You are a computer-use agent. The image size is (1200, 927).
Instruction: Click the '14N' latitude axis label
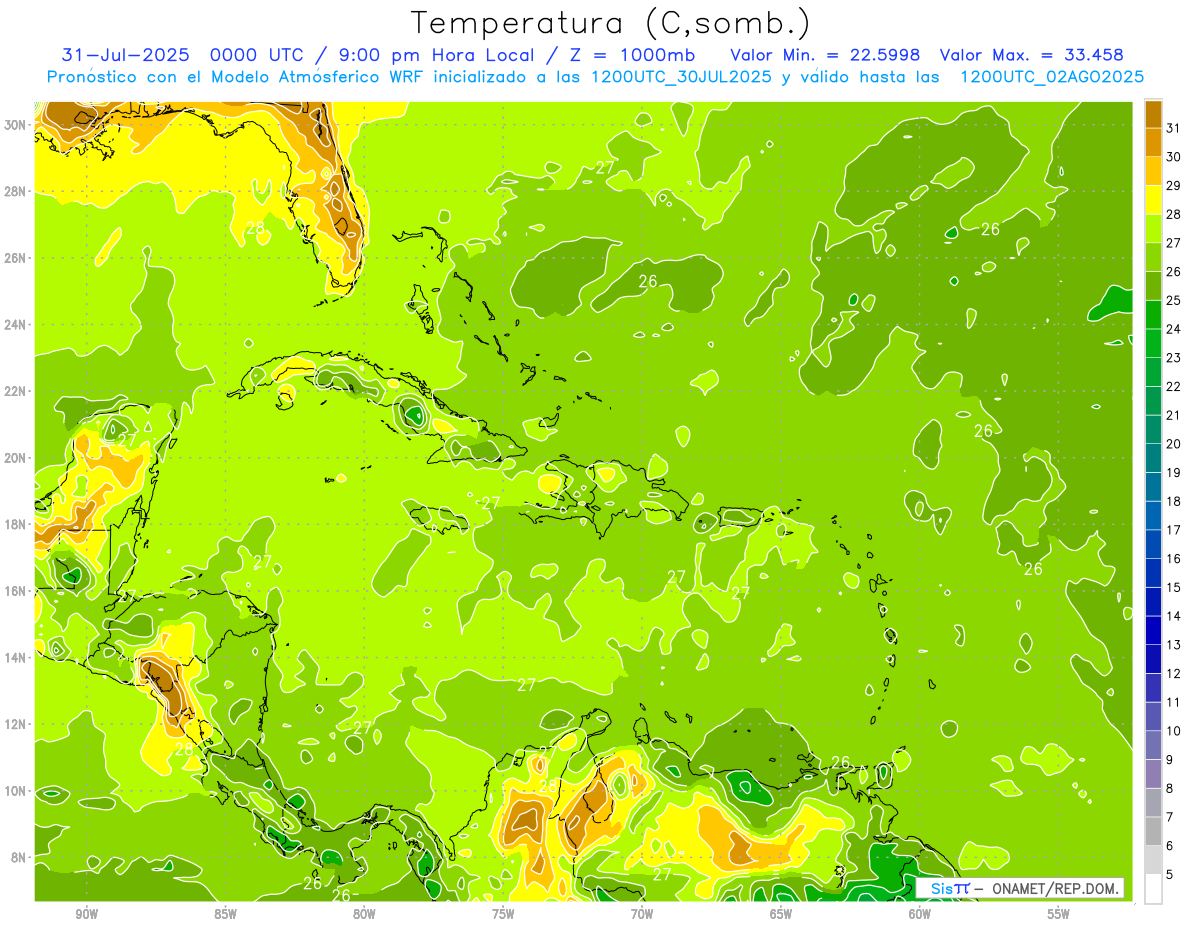tap(16, 658)
